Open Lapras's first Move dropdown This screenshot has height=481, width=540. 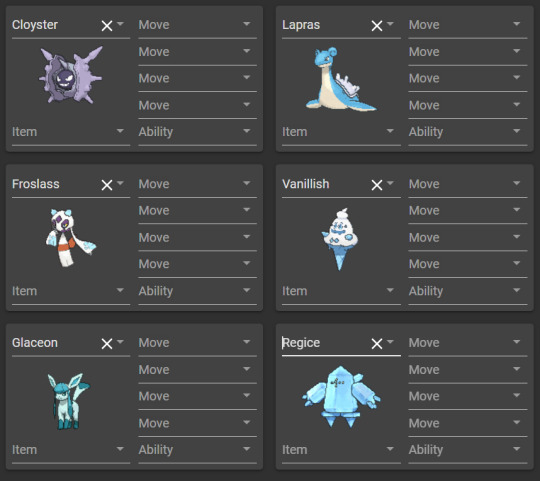coord(468,25)
